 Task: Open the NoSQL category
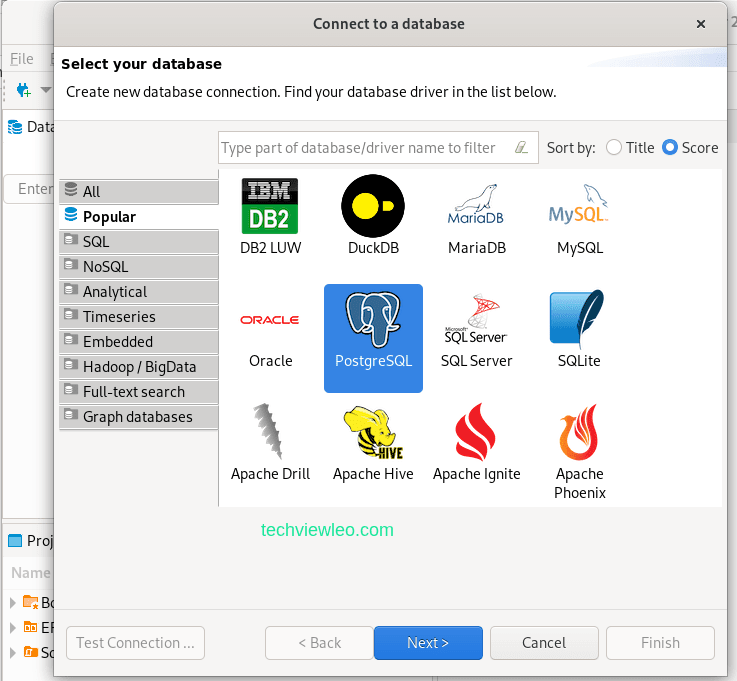139,266
